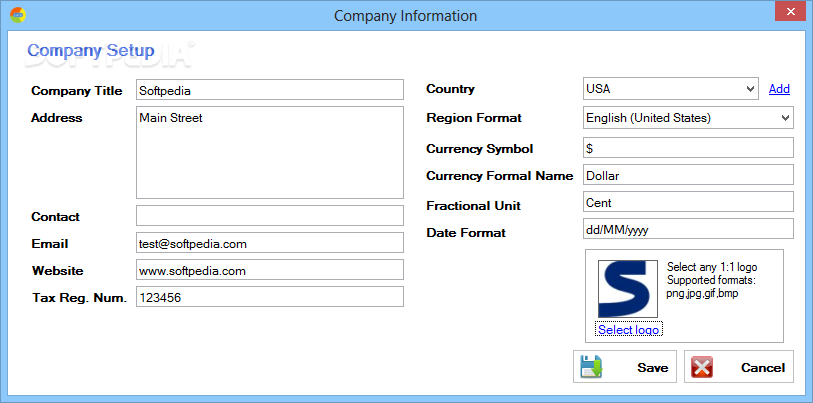Click the Contact label
This screenshot has width=813, height=403.
55,217
